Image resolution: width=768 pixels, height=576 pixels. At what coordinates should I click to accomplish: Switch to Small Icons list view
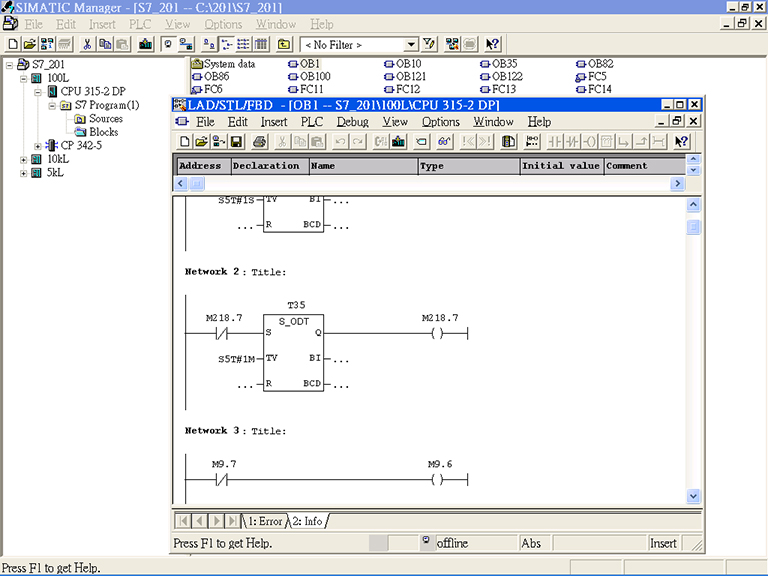click(x=226, y=45)
